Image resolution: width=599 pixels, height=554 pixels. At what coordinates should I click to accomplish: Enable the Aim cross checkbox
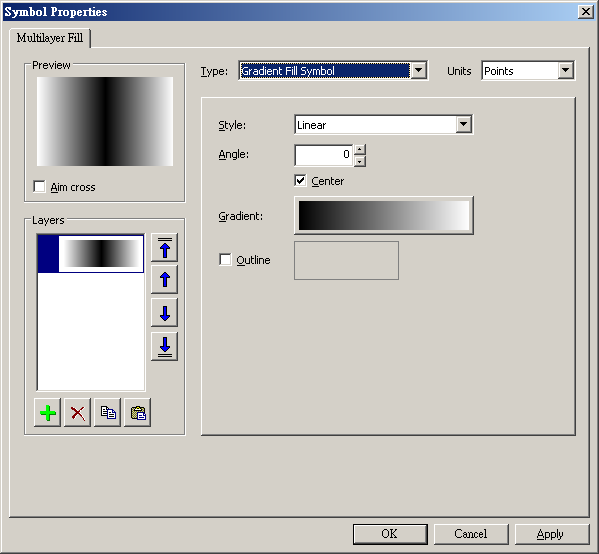coord(39,187)
